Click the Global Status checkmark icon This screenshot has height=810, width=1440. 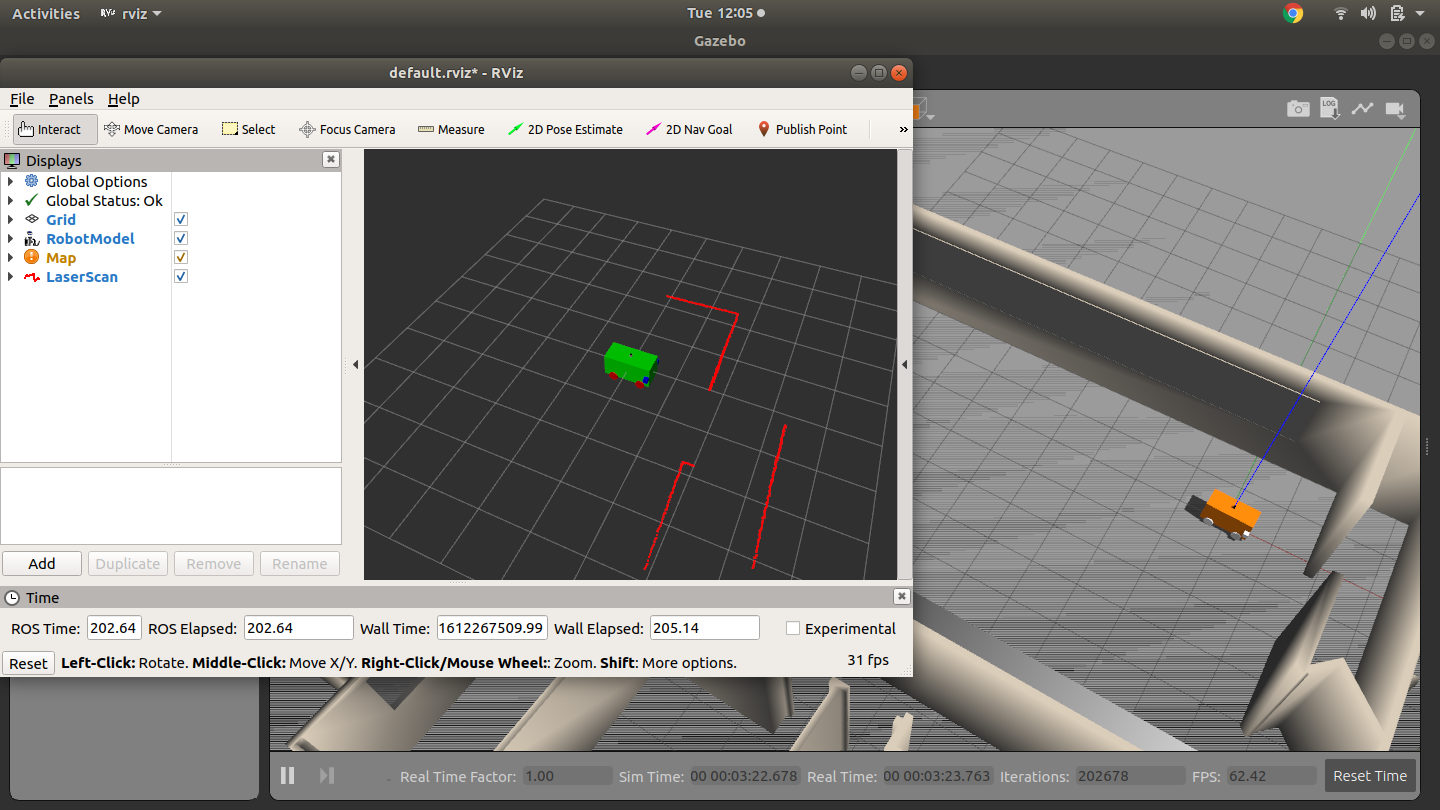[x=32, y=200]
